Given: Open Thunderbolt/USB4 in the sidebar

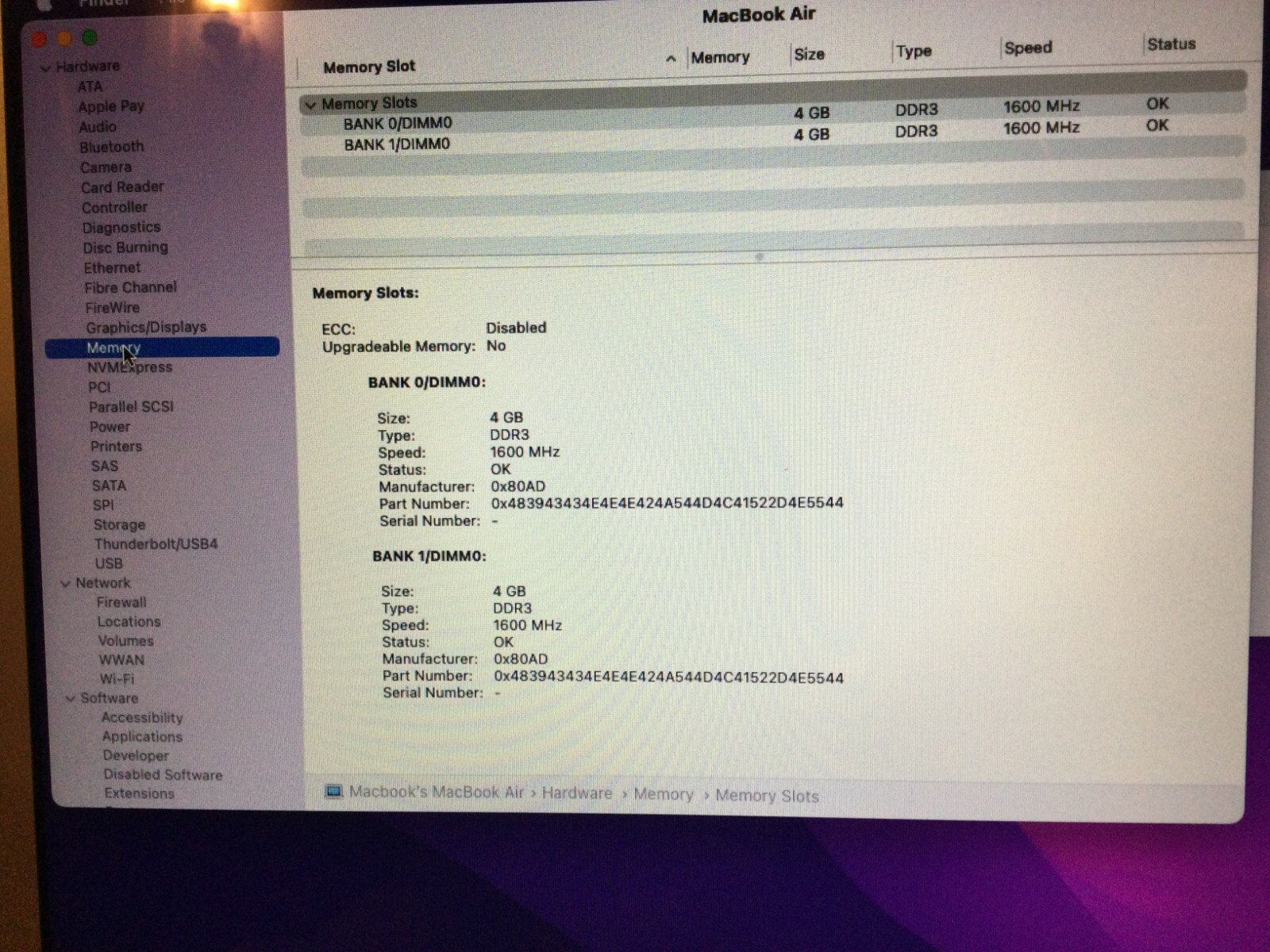Looking at the screenshot, I should point(156,544).
